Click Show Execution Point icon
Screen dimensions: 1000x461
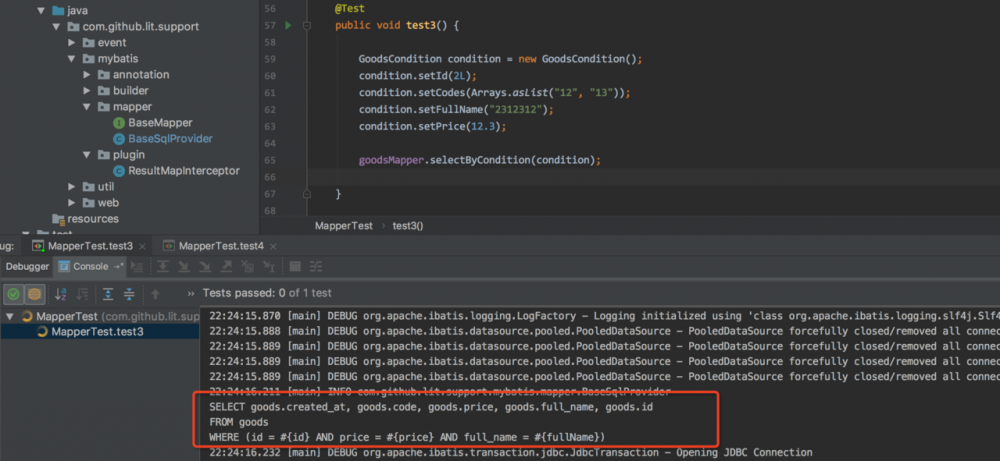click(137, 267)
